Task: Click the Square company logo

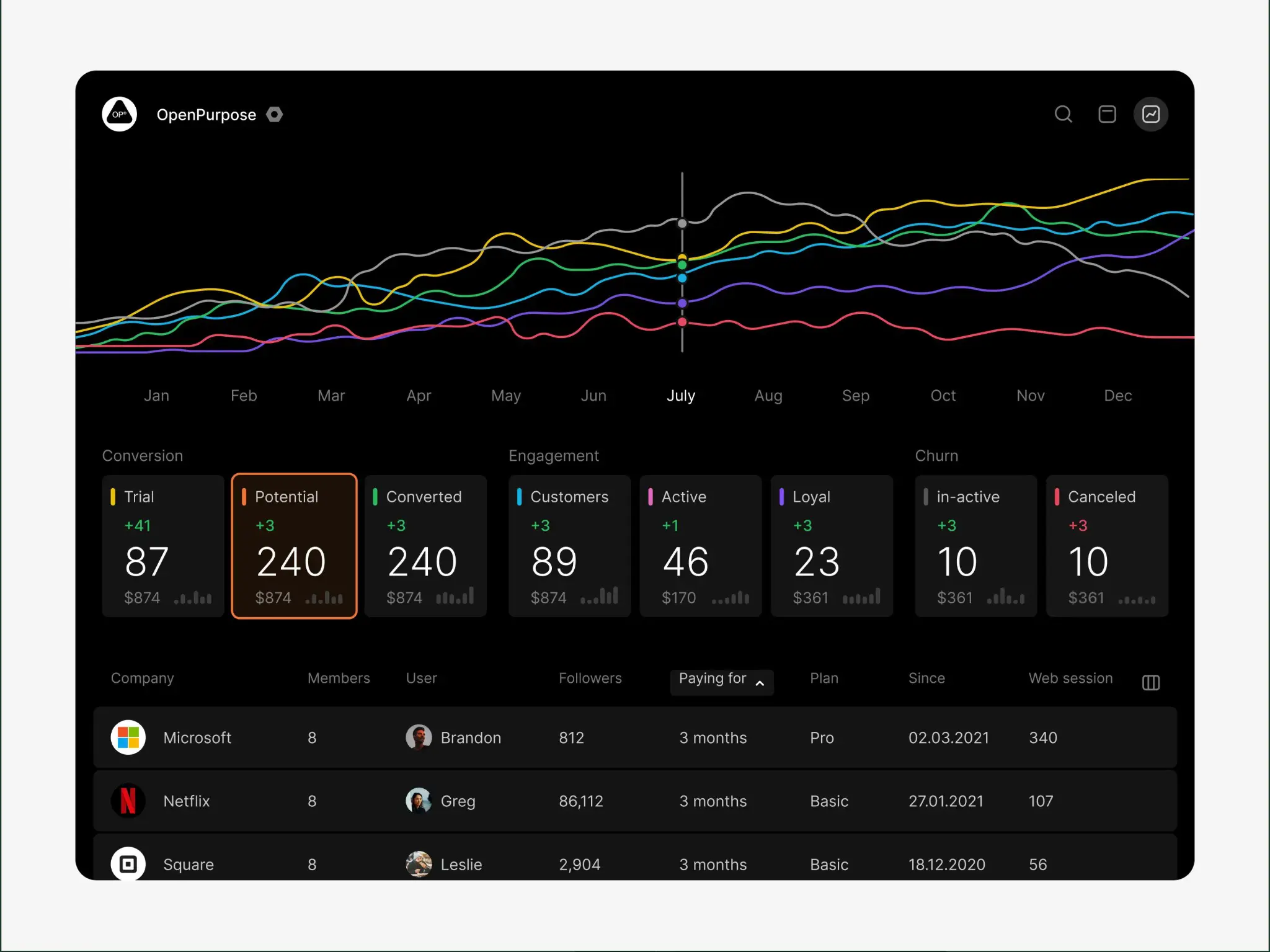Action: coord(128,863)
